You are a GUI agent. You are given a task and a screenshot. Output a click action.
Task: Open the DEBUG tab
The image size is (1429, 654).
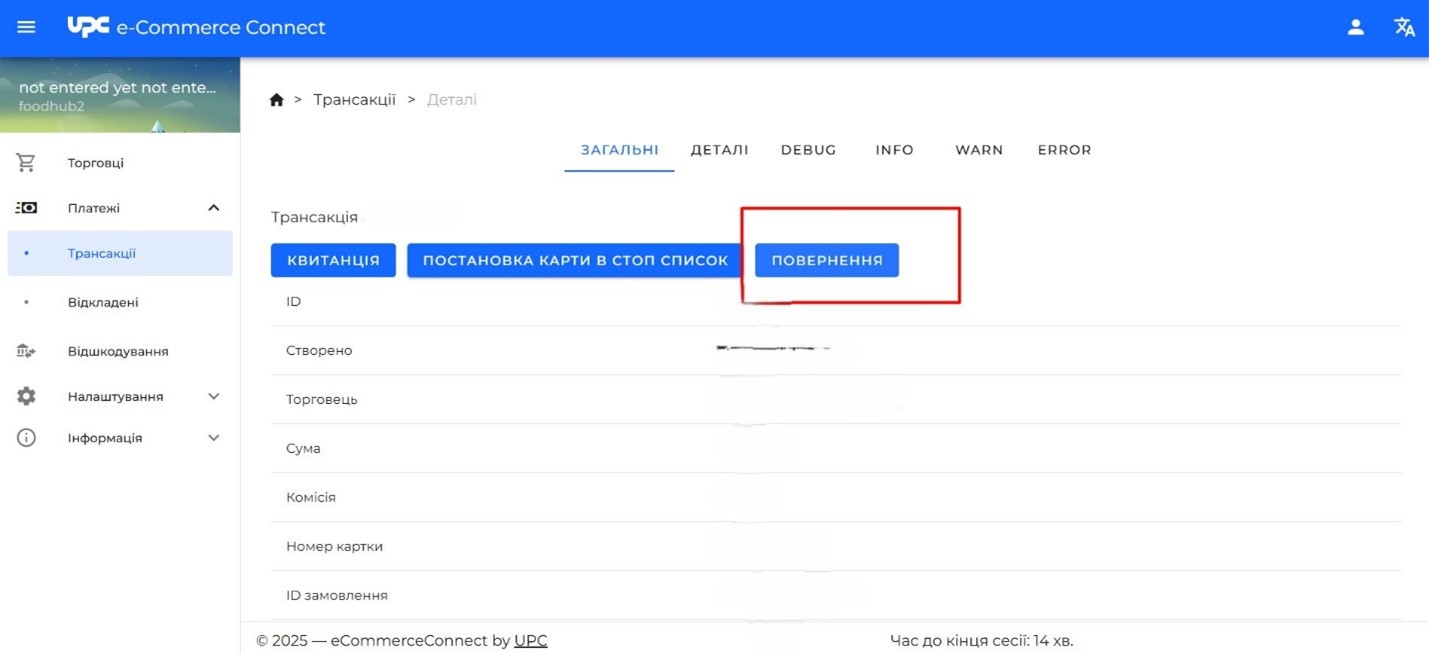808,150
